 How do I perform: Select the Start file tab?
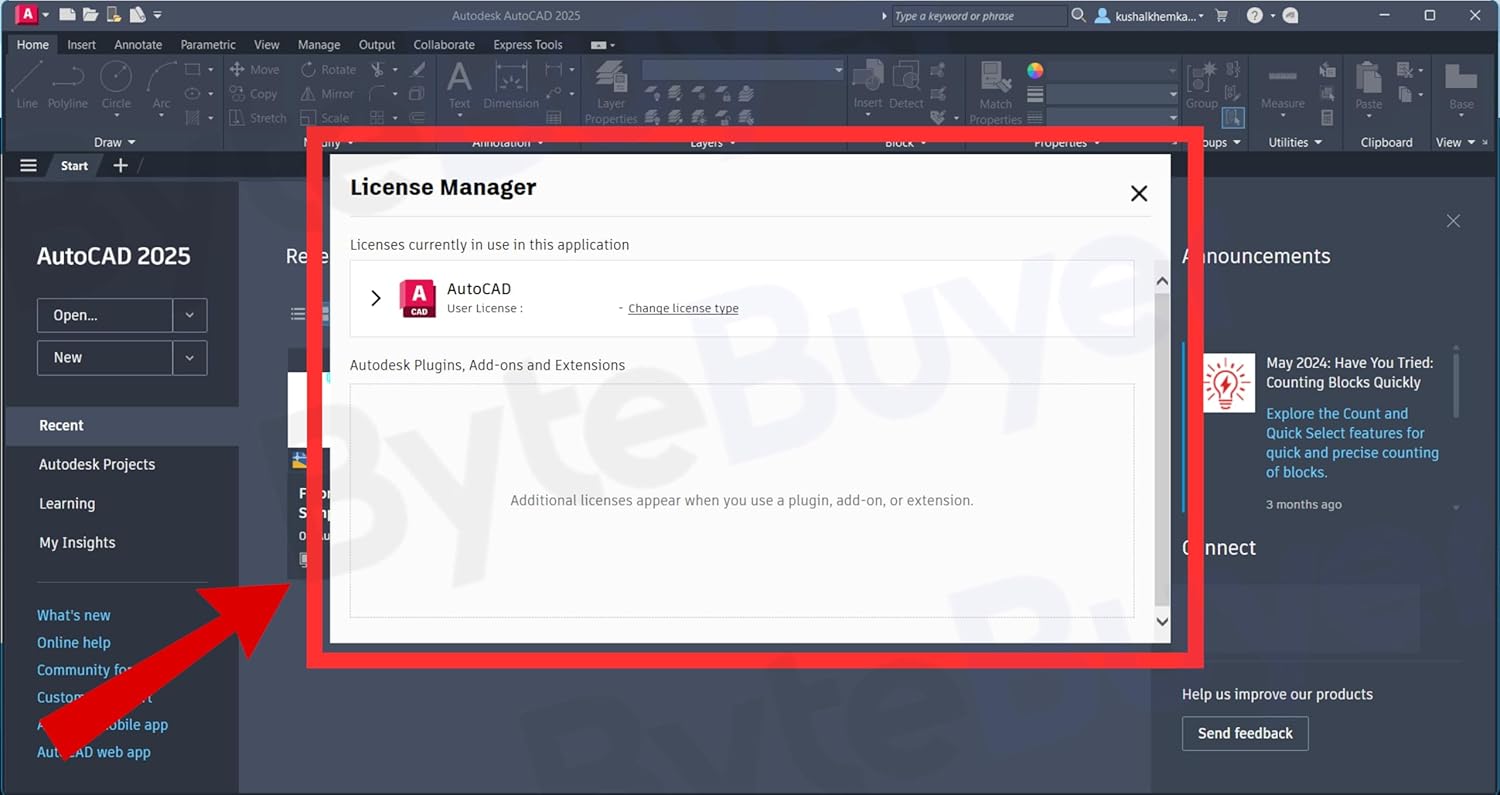coord(74,166)
